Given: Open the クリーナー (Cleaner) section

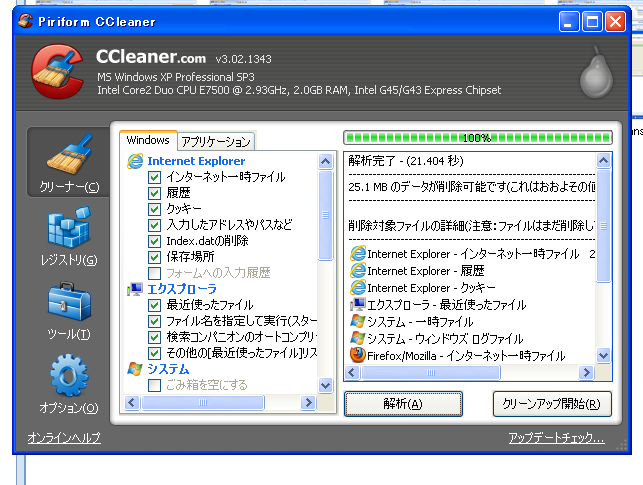Looking at the screenshot, I should [69, 163].
